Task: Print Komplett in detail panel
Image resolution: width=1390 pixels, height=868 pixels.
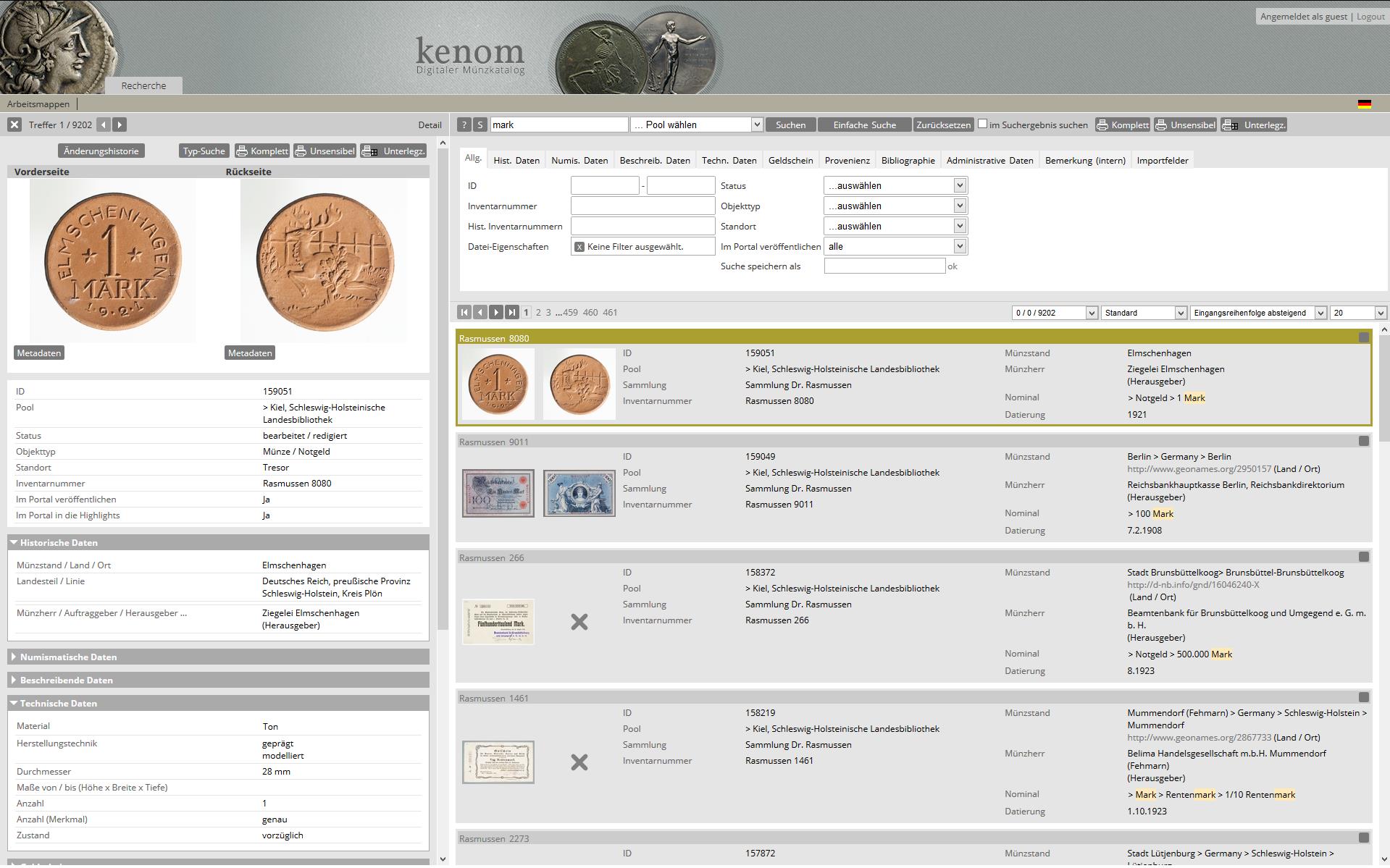Action: click(x=262, y=151)
